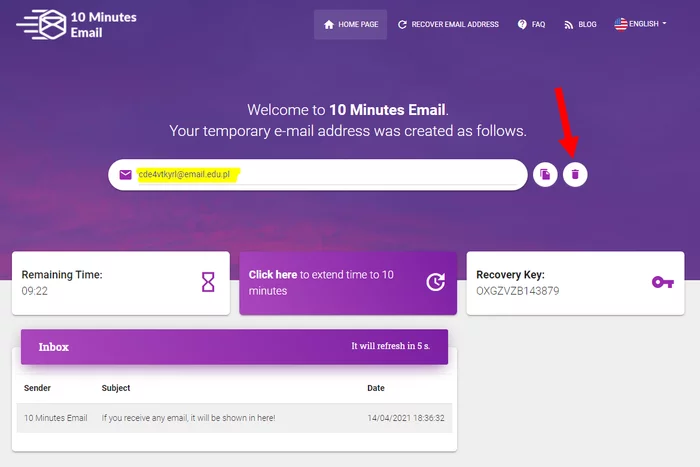This screenshot has height=467, width=700.
Task: Open the Blog link in navigation
Action: click(x=580, y=25)
